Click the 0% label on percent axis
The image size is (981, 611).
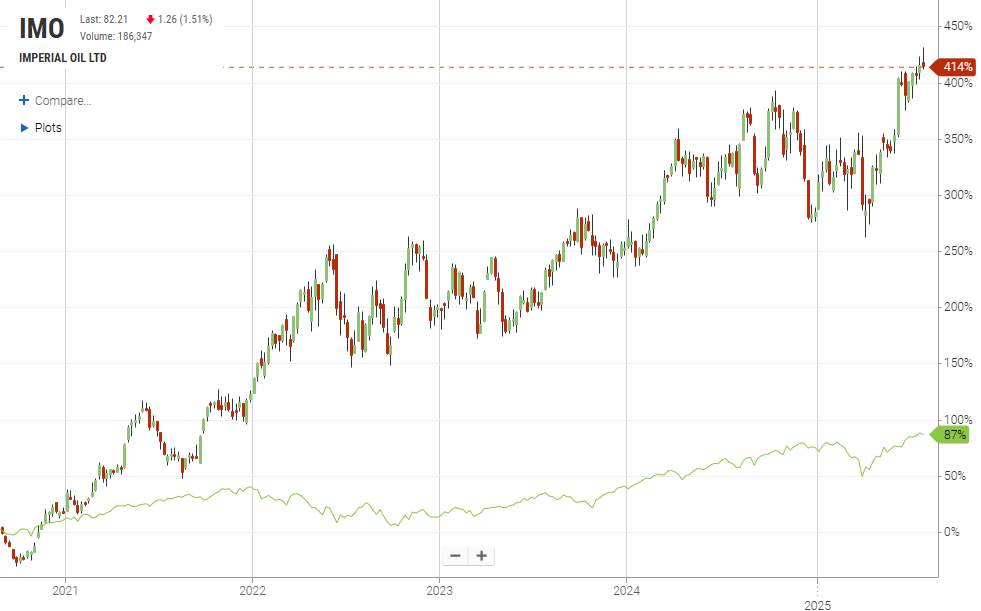(952, 532)
